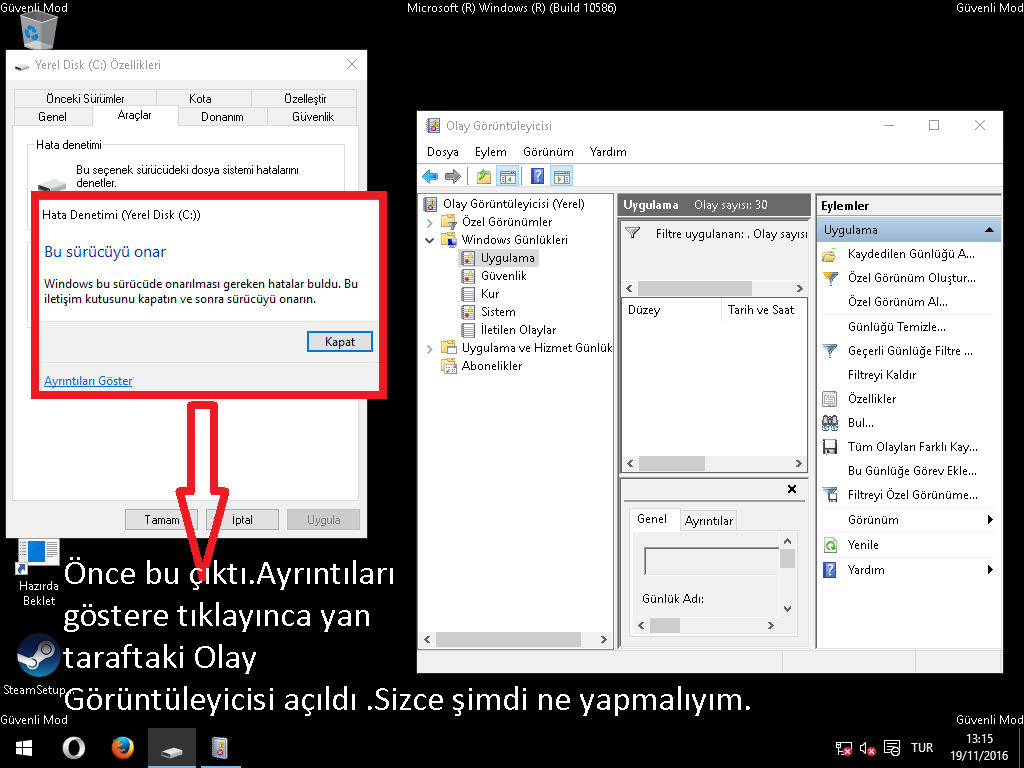The width and height of the screenshot is (1024, 768).
Task: Expand Uygulama ve Hizmet Günlükleri node
Action: [x=430, y=348]
